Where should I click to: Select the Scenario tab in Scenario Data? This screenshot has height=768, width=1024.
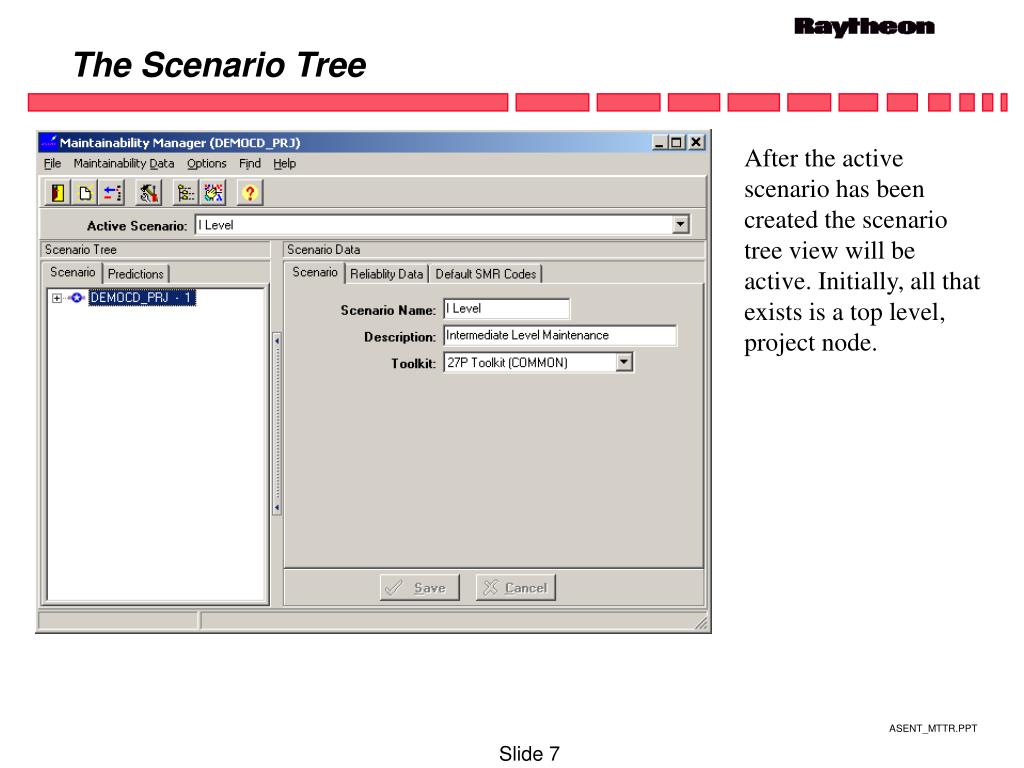[315, 272]
